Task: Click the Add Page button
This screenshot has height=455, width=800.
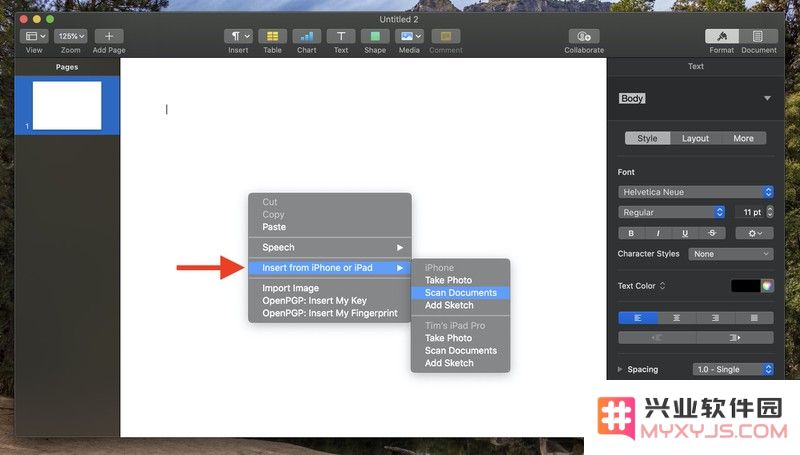Action: [x=109, y=36]
